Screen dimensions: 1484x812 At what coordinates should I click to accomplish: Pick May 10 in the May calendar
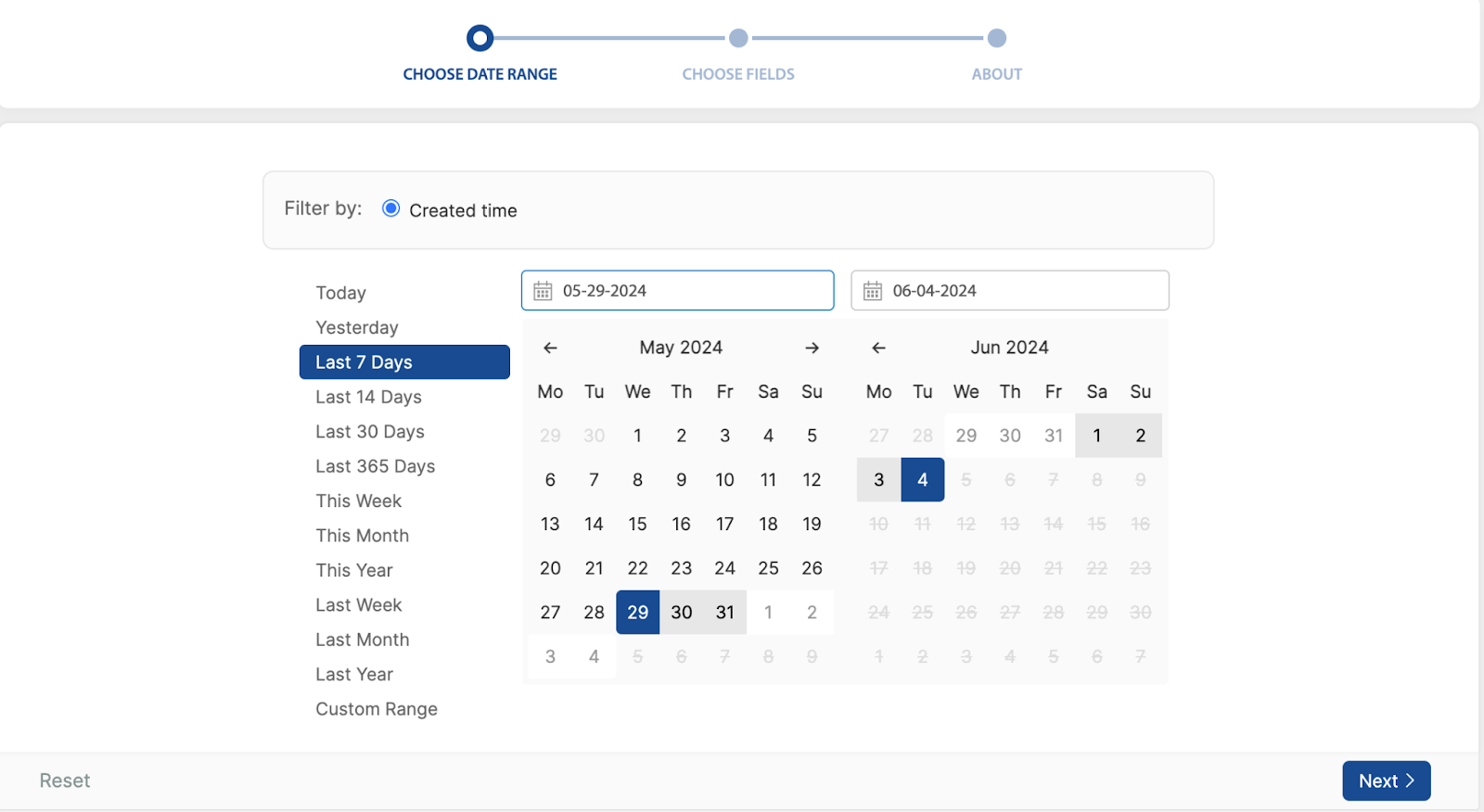pyautogui.click(x=725, y=479)
